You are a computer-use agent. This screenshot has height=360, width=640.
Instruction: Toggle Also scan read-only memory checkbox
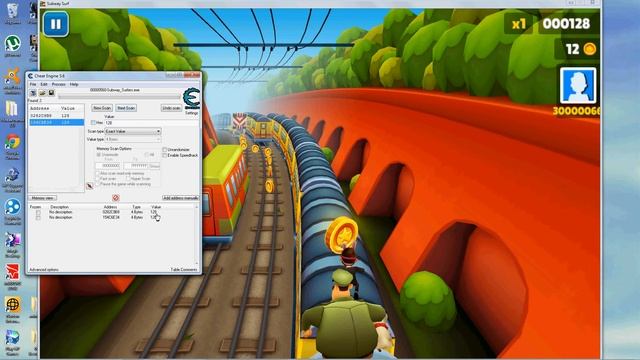(98, 173)
